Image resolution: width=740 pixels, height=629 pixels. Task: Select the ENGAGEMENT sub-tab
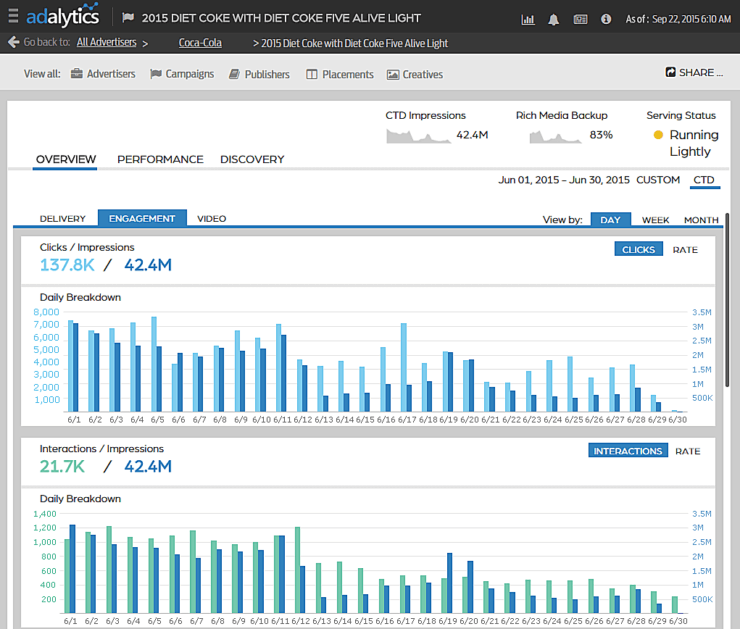point(142,218)
